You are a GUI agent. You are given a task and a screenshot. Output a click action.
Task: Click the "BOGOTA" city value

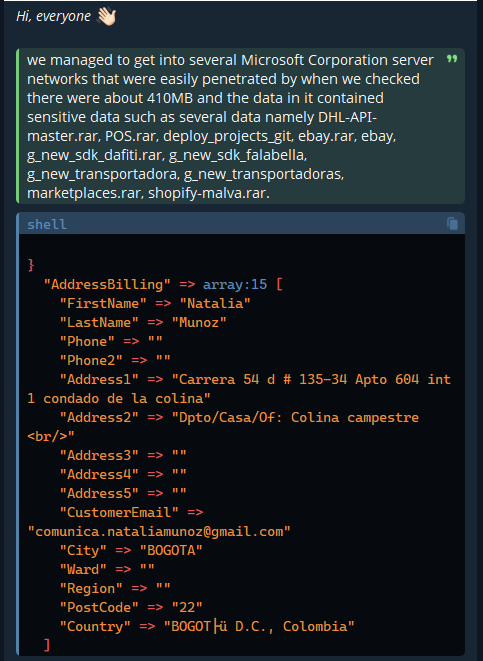(171, 550)
